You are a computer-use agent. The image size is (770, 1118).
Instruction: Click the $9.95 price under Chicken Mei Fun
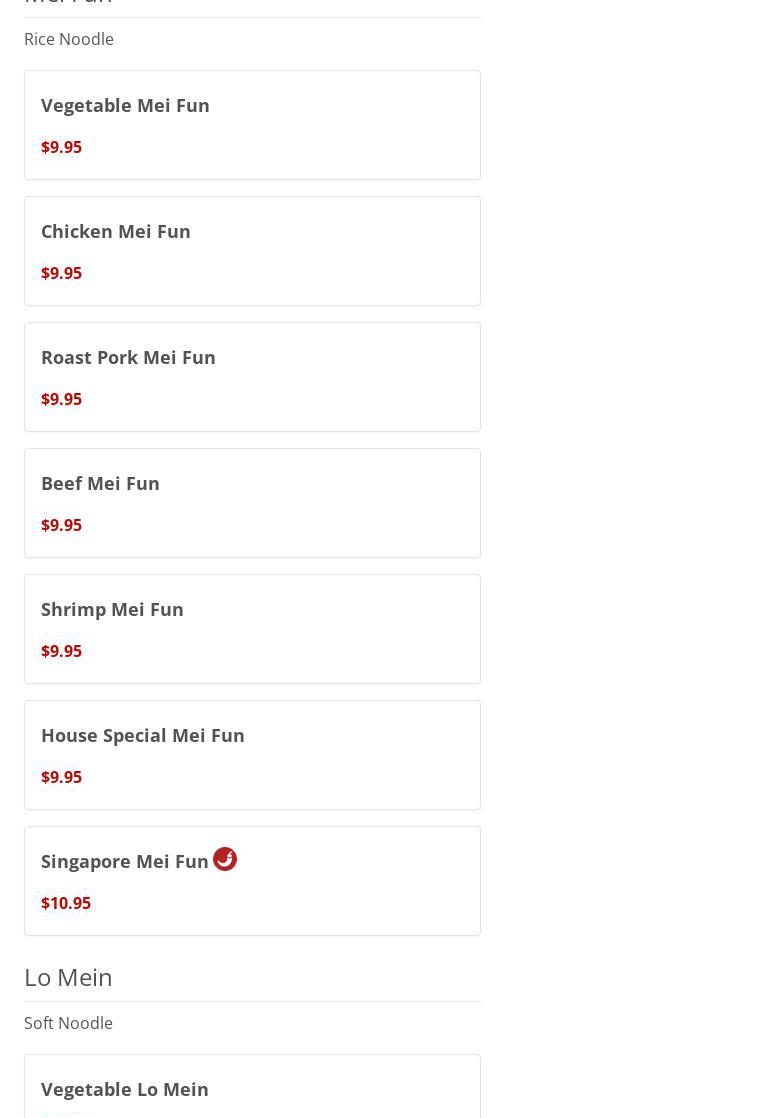61,273
